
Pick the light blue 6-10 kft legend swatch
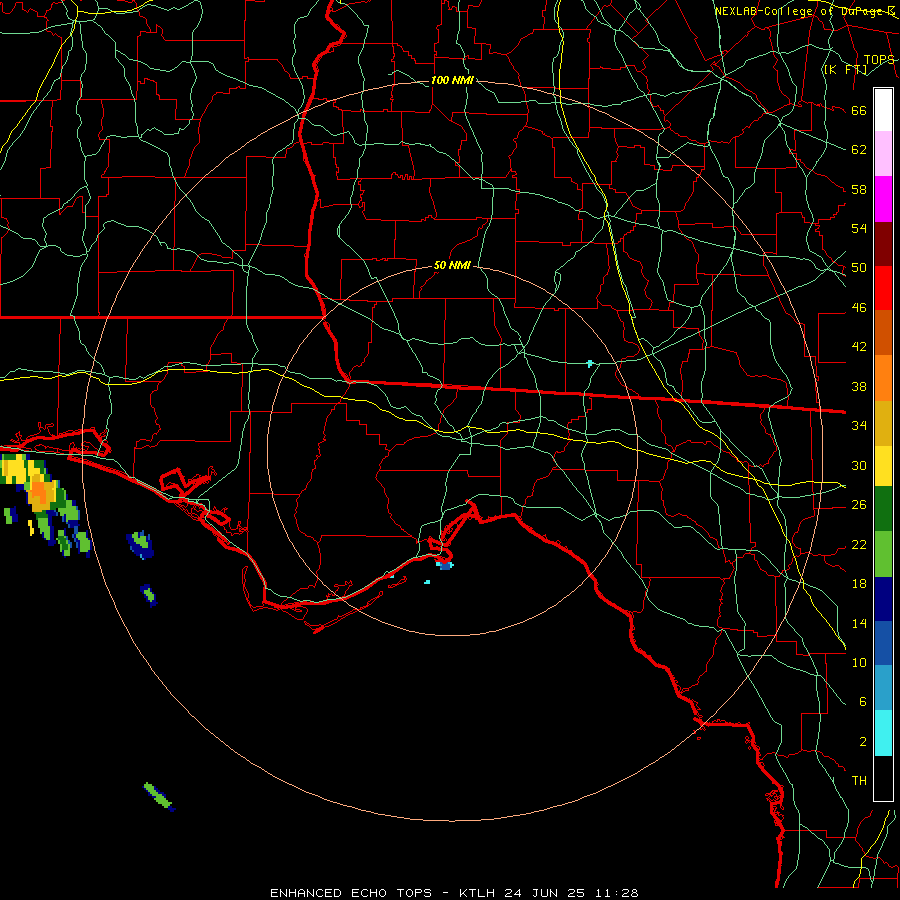883,688
